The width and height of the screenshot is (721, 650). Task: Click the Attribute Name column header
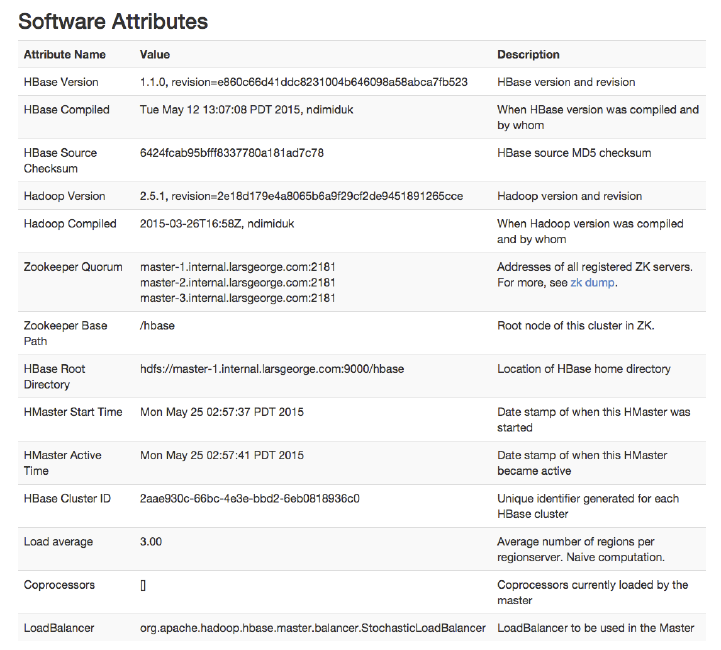click(x=65, y=55)
